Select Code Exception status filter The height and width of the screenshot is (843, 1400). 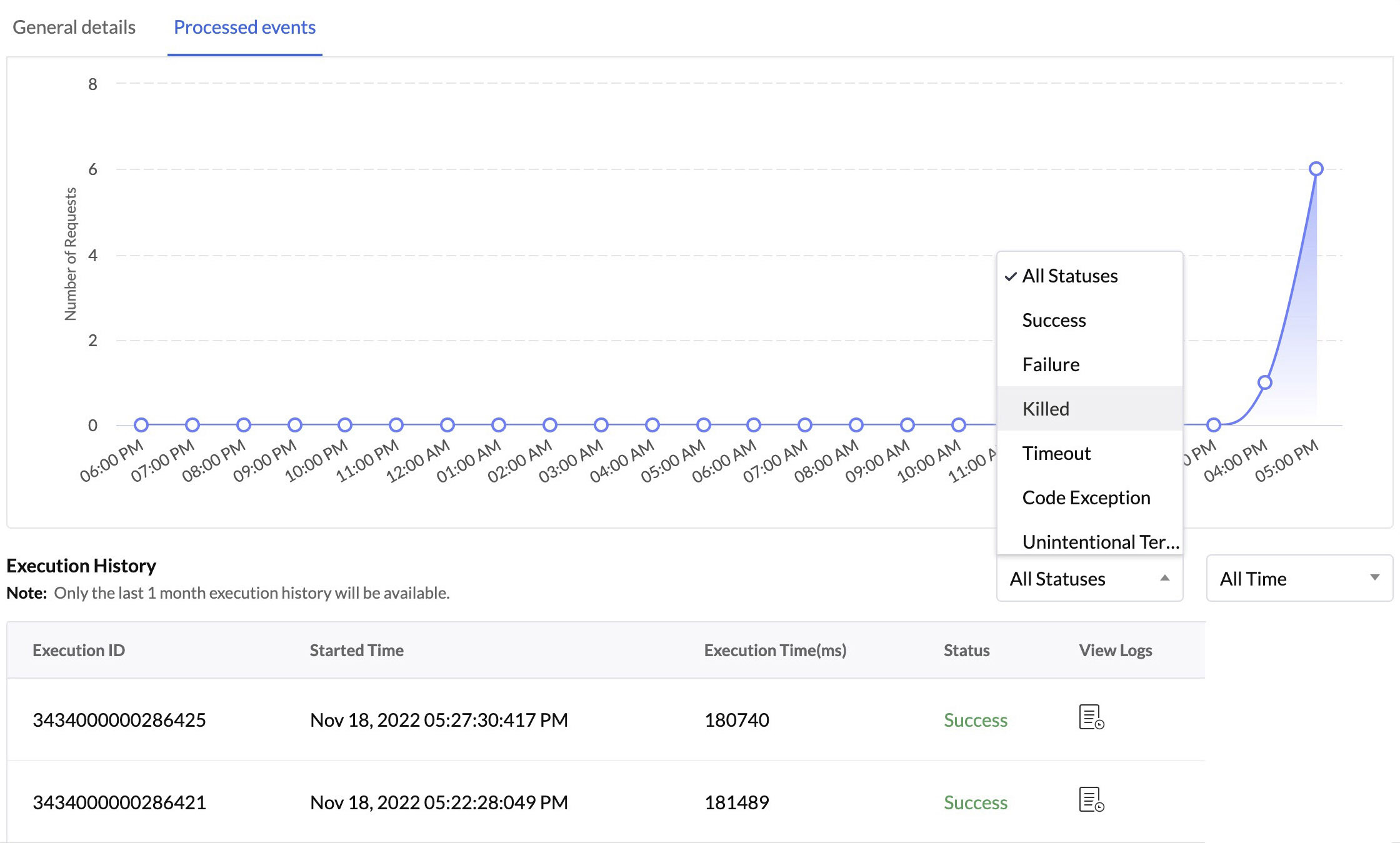(x=1086, y=497)
